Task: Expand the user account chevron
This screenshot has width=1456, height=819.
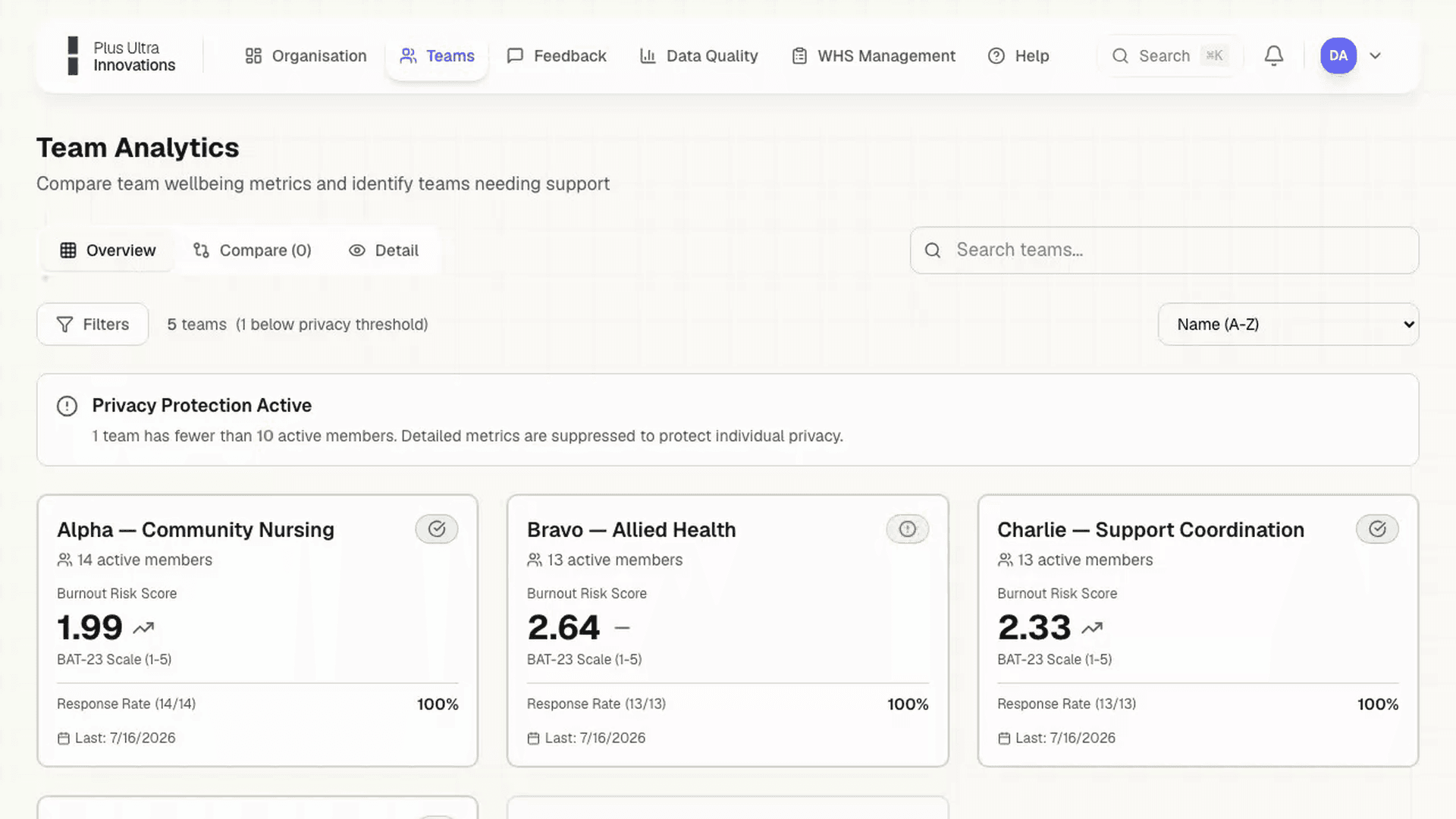Action: 1376,56
